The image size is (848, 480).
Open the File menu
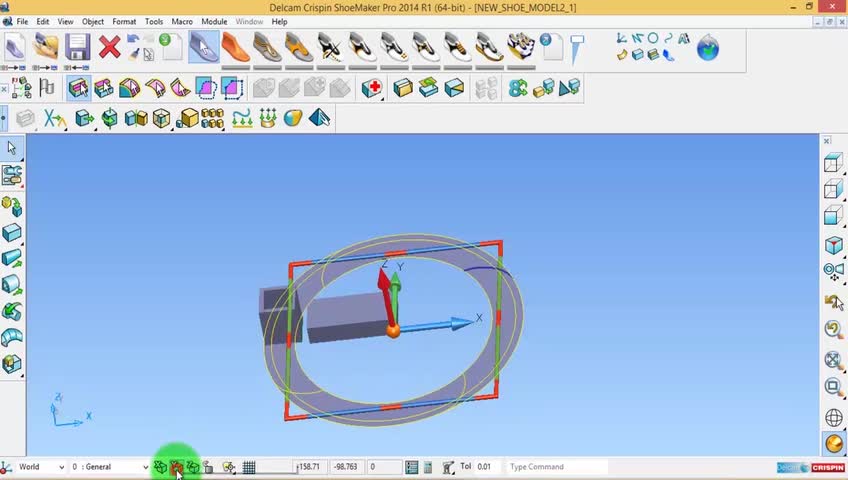coord(22,22)
